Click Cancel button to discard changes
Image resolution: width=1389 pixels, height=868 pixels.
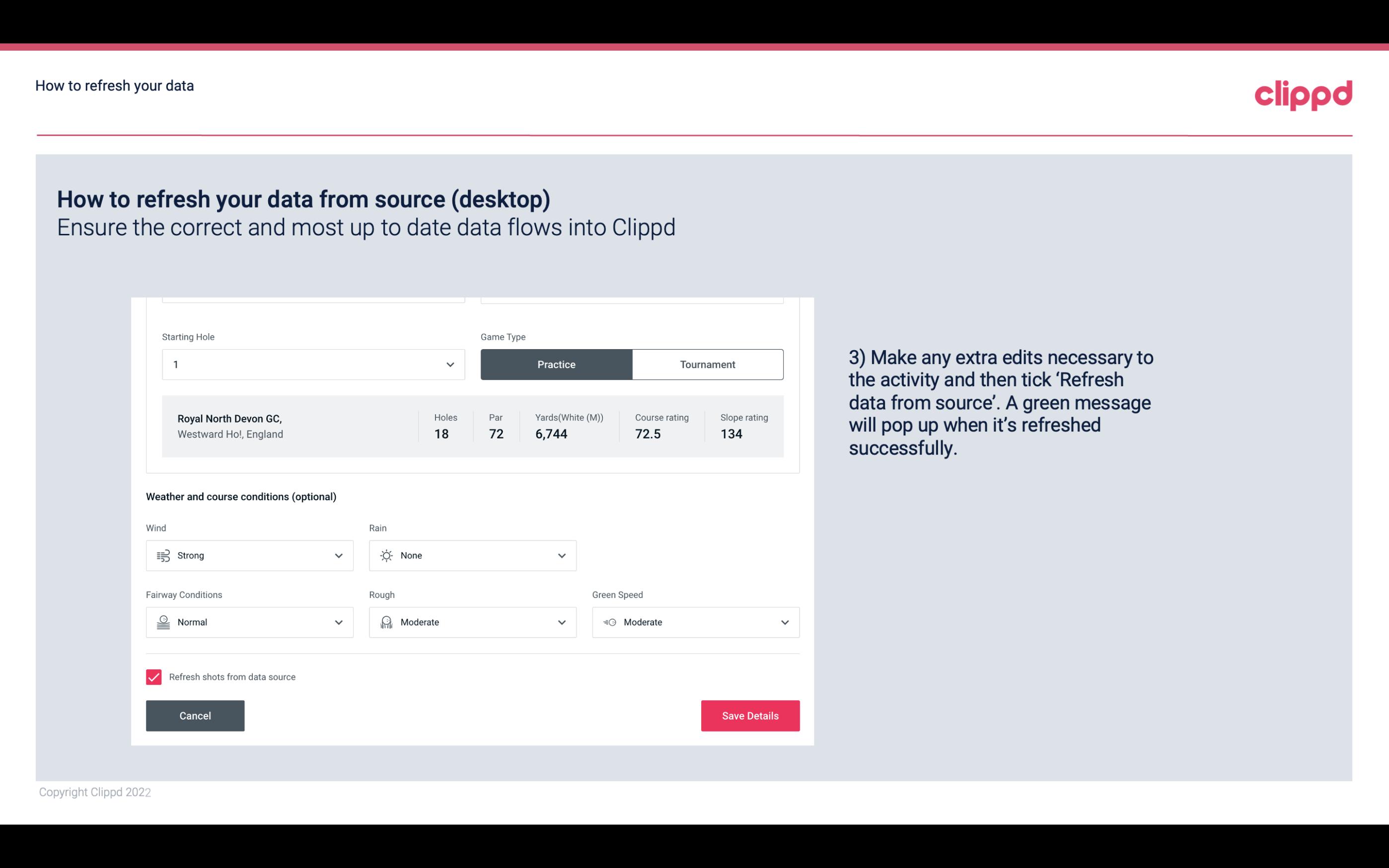coord(195,715)
